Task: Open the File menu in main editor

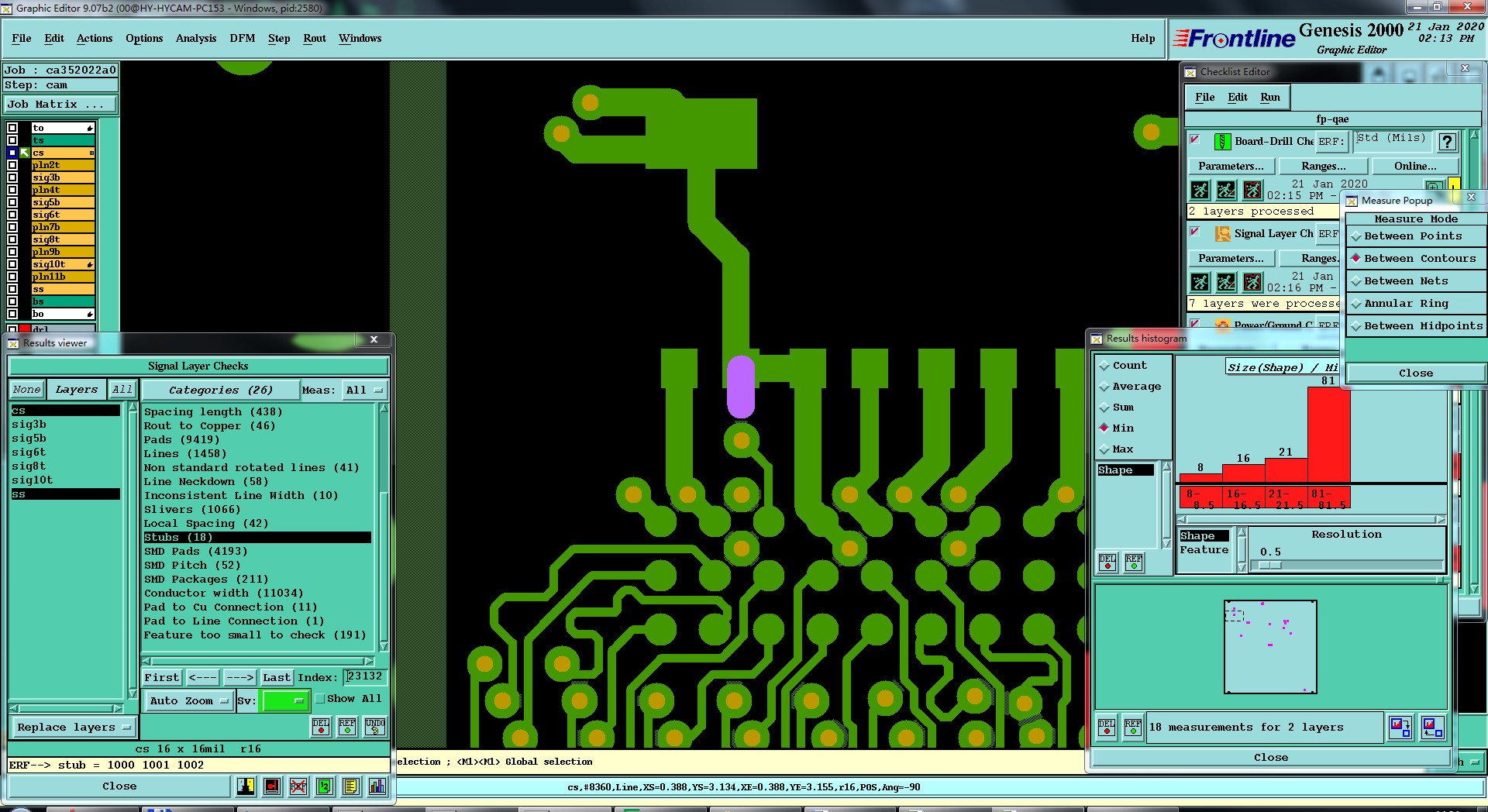Action: pyautogui.click(x=22, y=38)
